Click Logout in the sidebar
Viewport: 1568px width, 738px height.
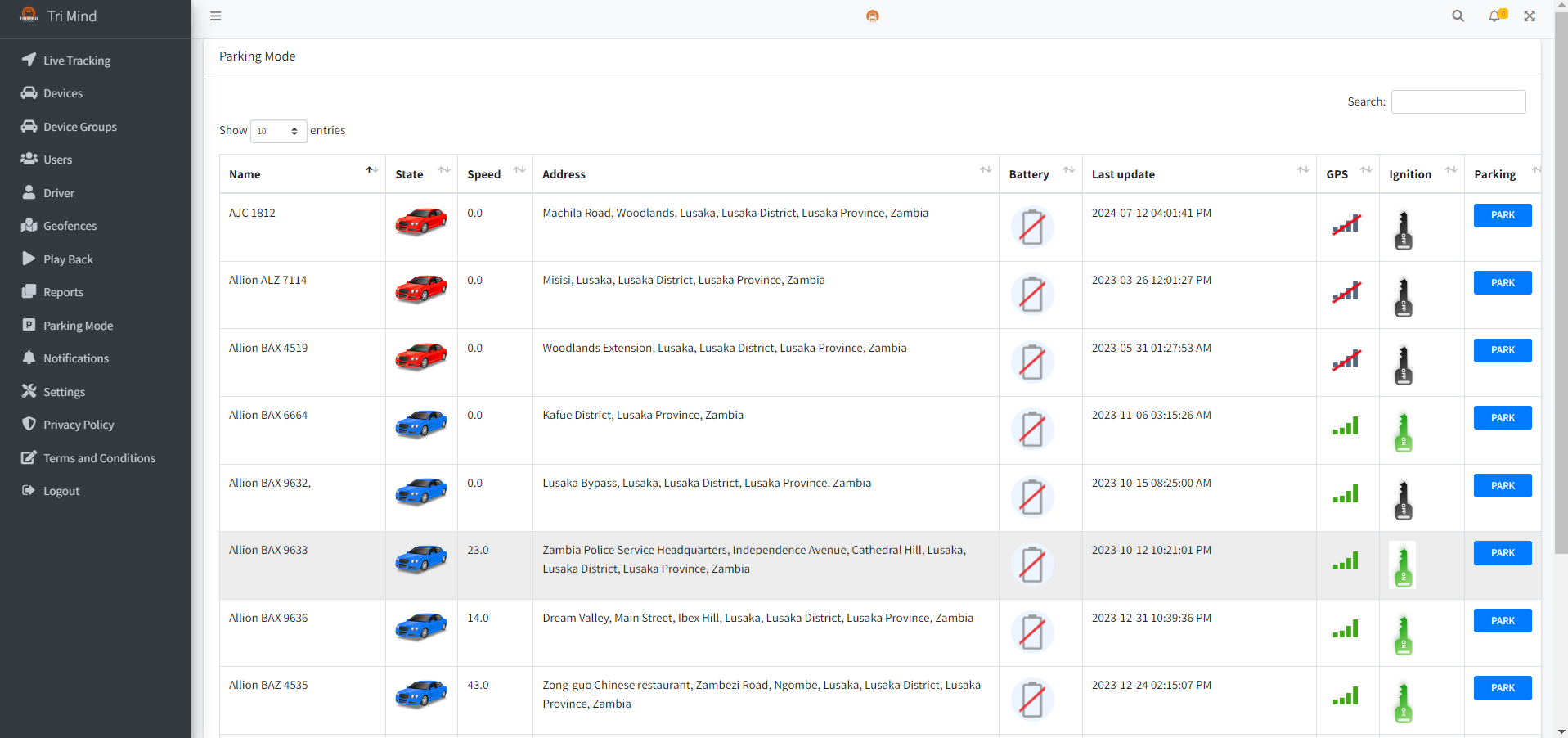pyautogui.click(x=61, y=490)
